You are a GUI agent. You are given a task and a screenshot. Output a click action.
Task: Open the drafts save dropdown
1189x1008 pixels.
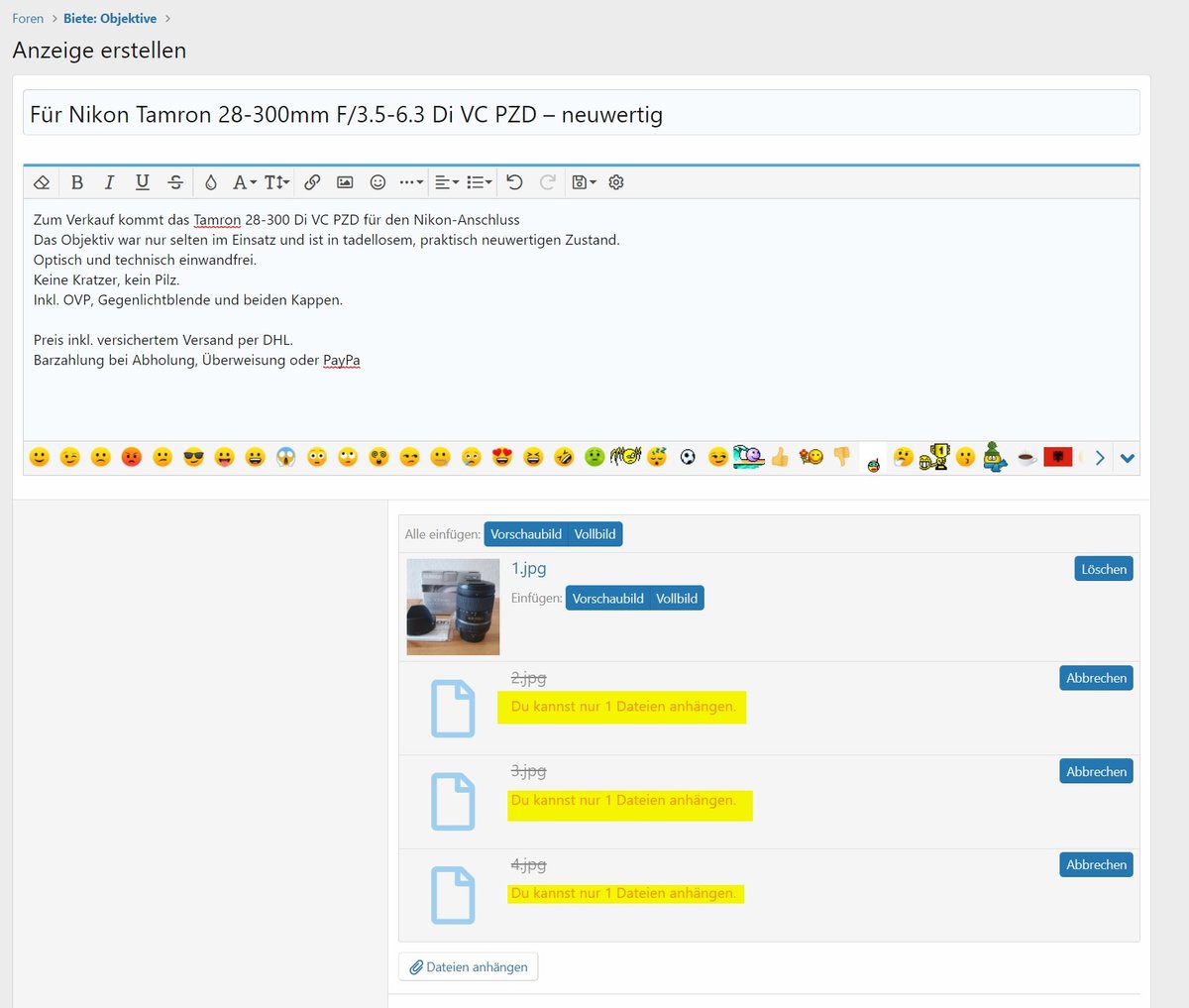(x=584, y=182)
